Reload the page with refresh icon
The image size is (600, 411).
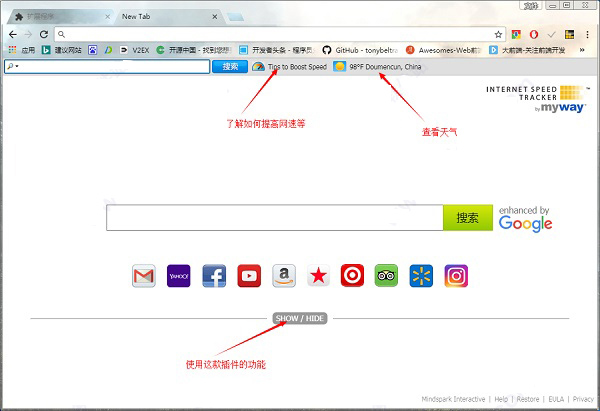tap(44, 34)
